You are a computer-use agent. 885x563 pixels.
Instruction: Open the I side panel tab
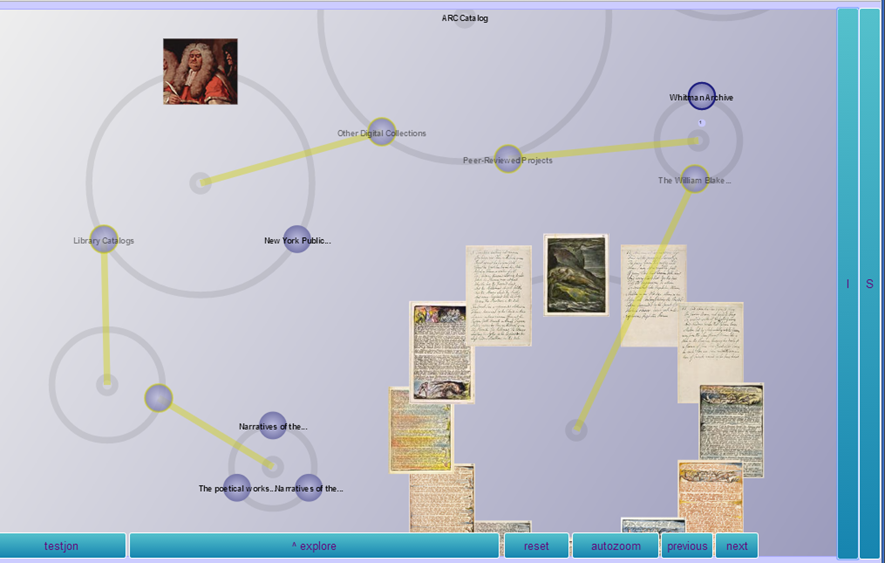[848, 283]
